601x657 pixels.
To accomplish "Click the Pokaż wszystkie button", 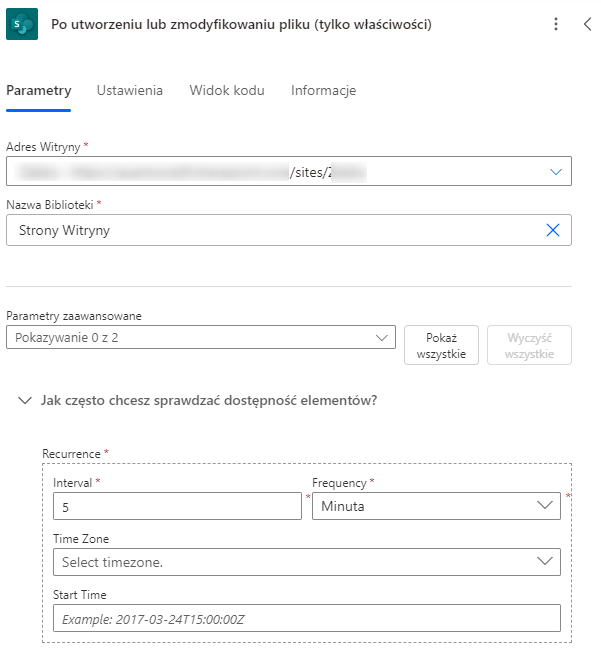I will click(441, 346).
